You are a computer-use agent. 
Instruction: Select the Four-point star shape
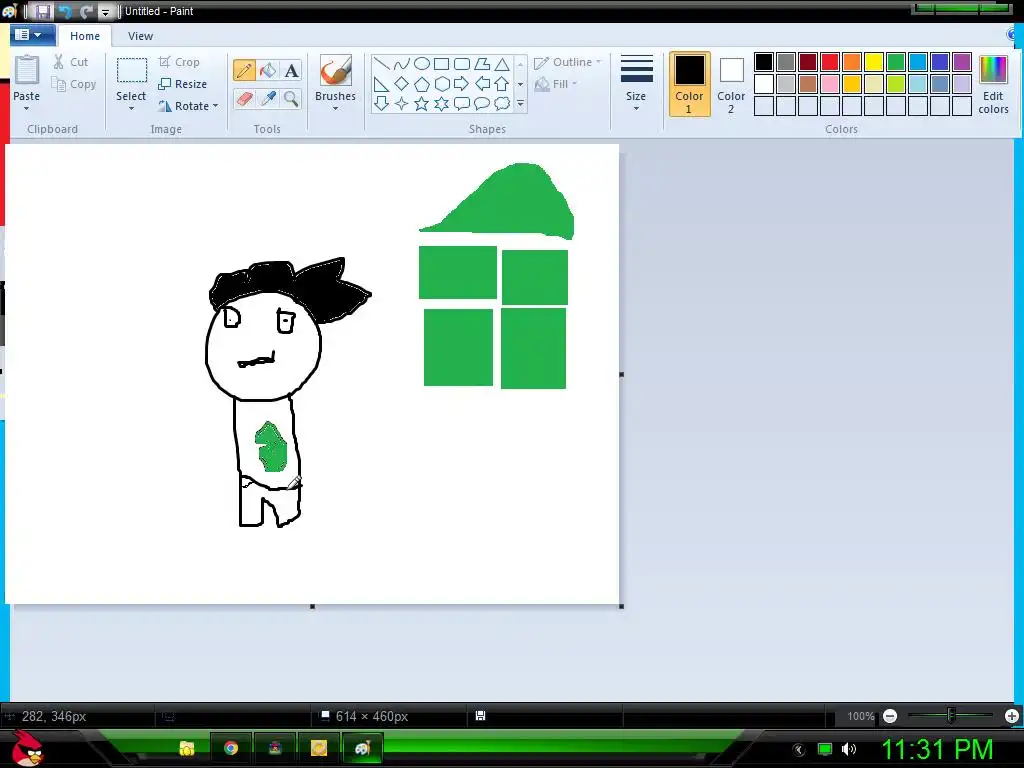click(x=402, y=103)
